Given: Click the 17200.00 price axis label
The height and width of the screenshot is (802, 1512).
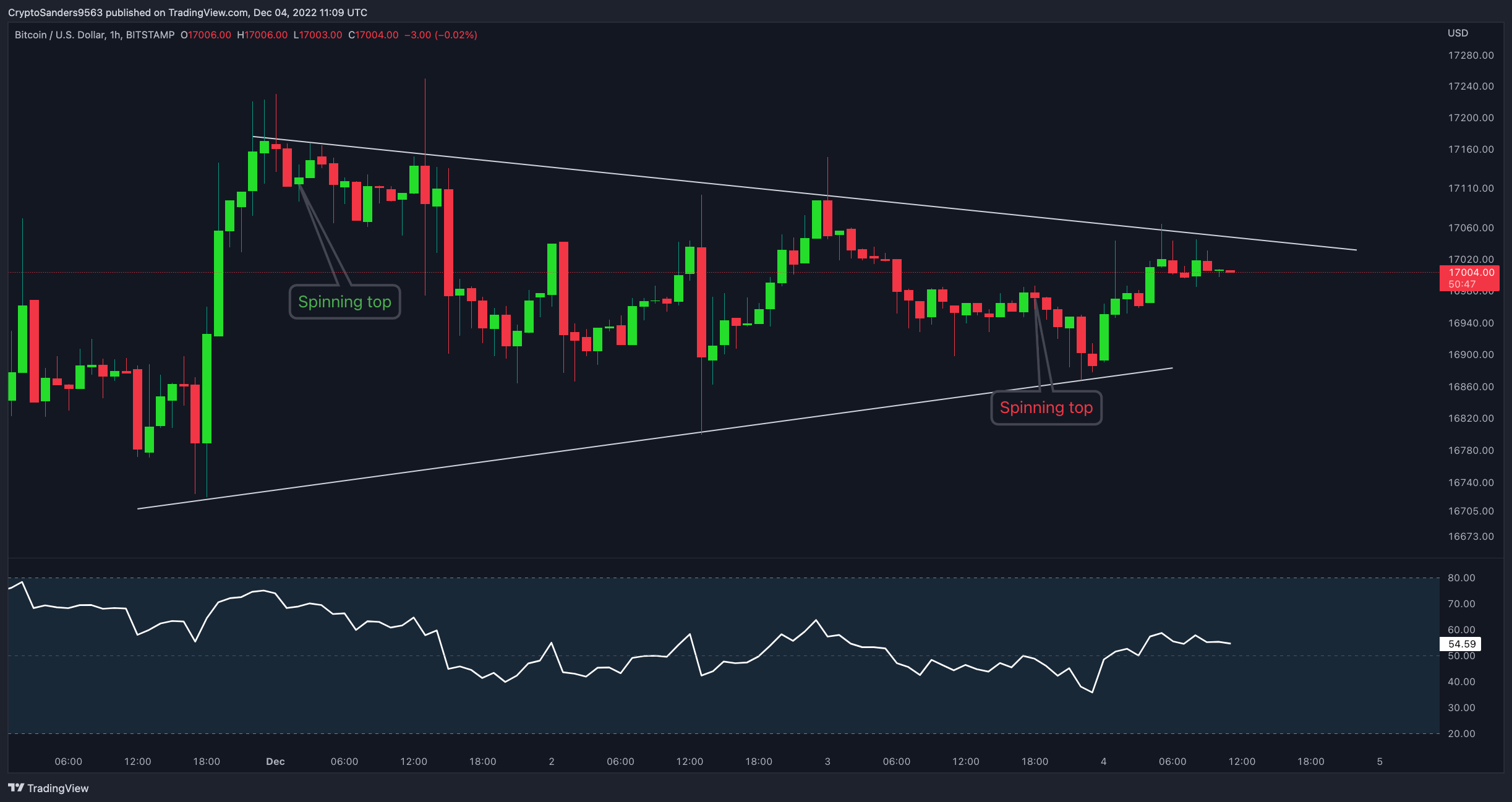Looking at the screenshot, I should (1471, 117).
